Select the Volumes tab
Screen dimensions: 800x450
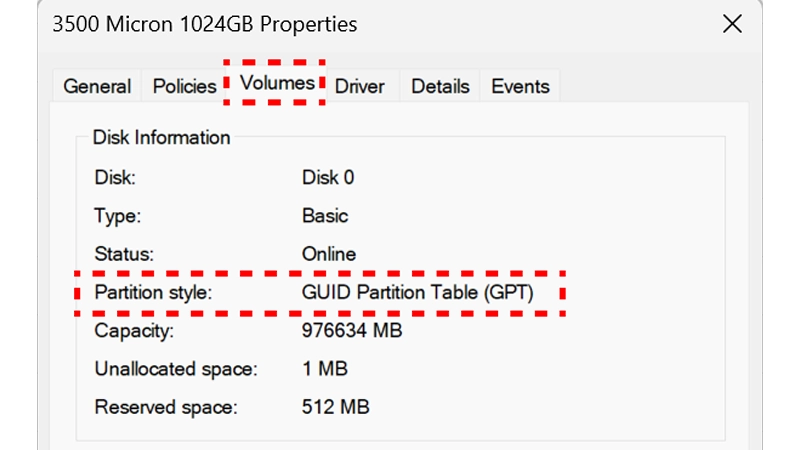click(x=277, y=83)
